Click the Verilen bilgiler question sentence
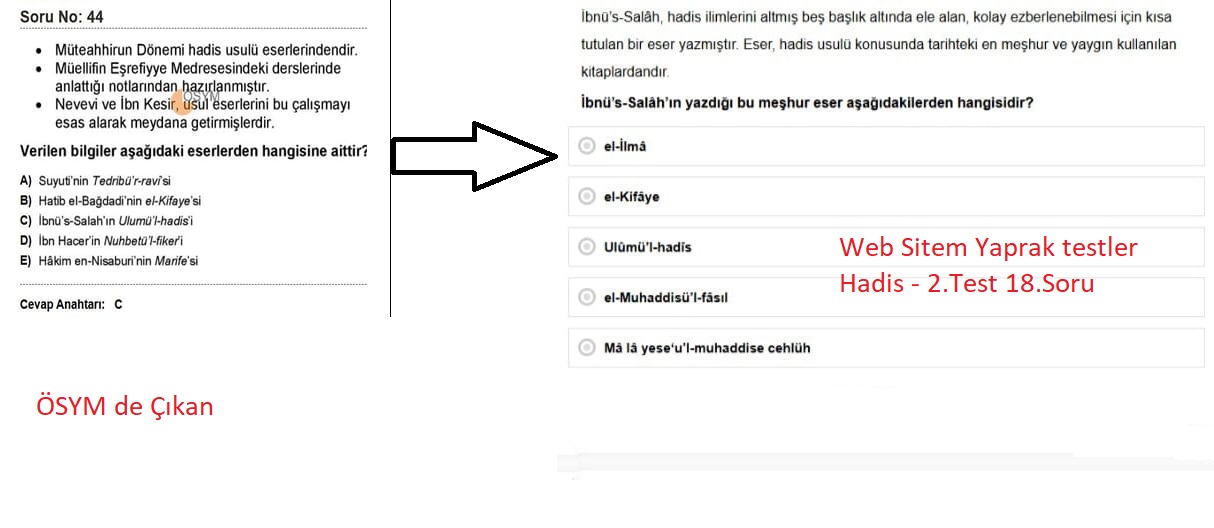 pos(194,151)
